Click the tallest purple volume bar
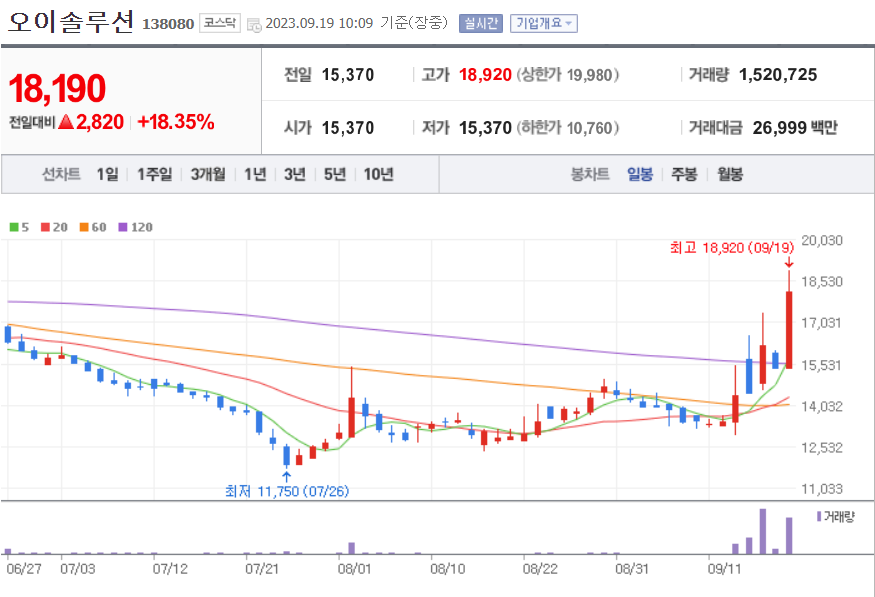This screenshot has height=597, width=875. point(762,531)
